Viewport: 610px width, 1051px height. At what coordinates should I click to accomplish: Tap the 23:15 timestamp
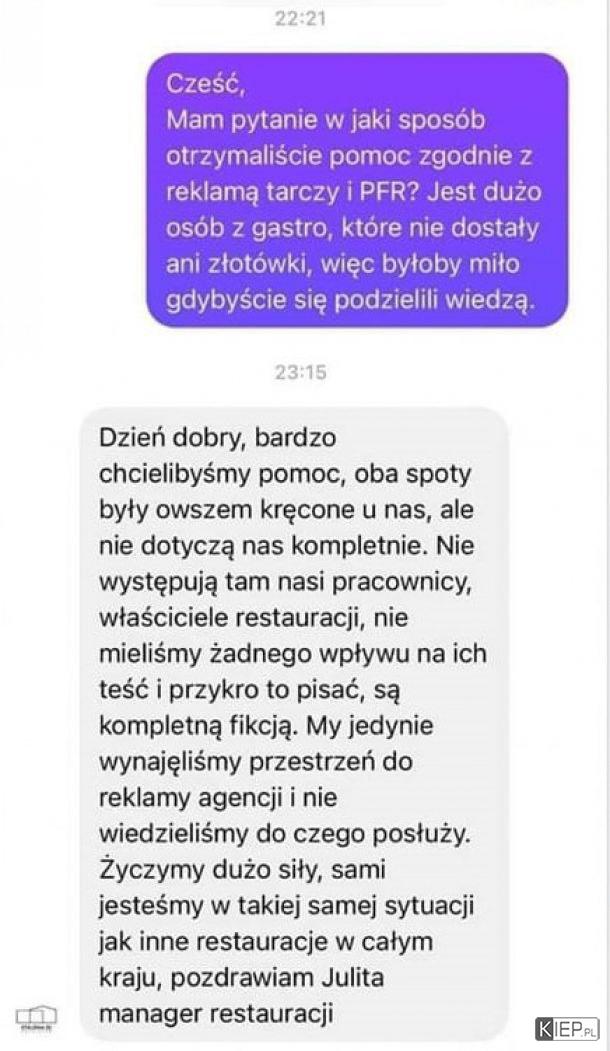[x=300, y=371]
